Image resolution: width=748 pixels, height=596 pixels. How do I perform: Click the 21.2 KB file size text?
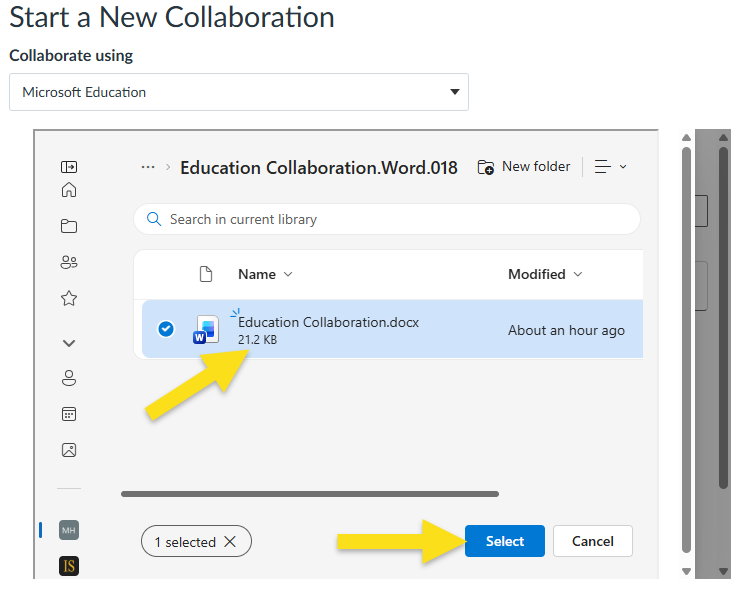pos(257,340)
